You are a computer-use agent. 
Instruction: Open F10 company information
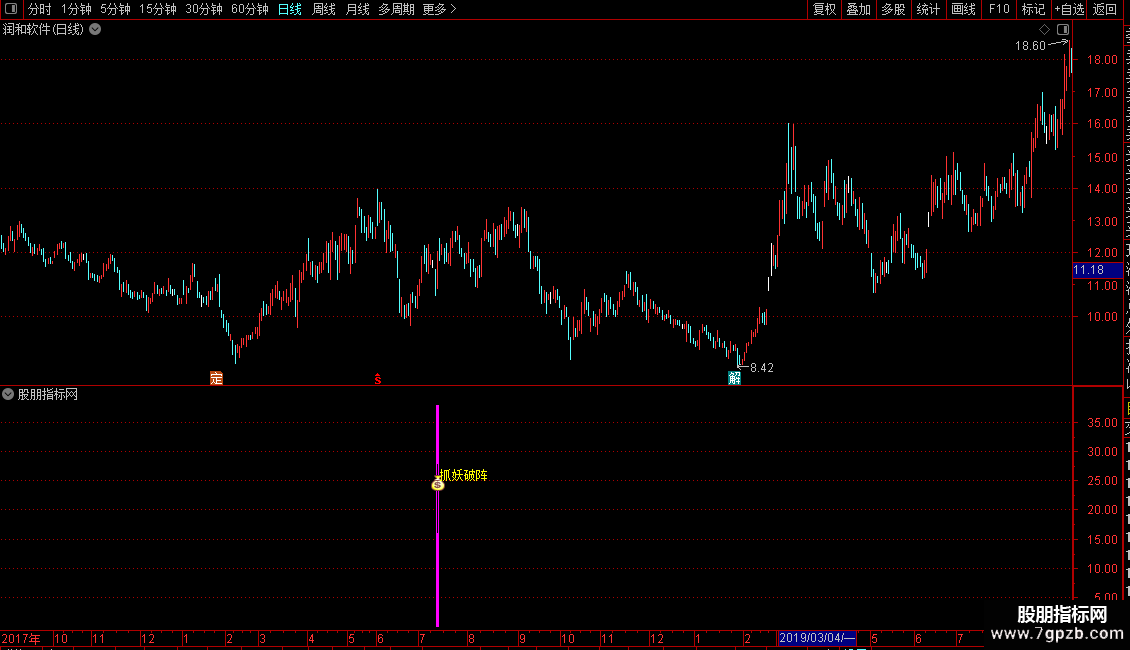pyautogui.click(x=999, y=9)
